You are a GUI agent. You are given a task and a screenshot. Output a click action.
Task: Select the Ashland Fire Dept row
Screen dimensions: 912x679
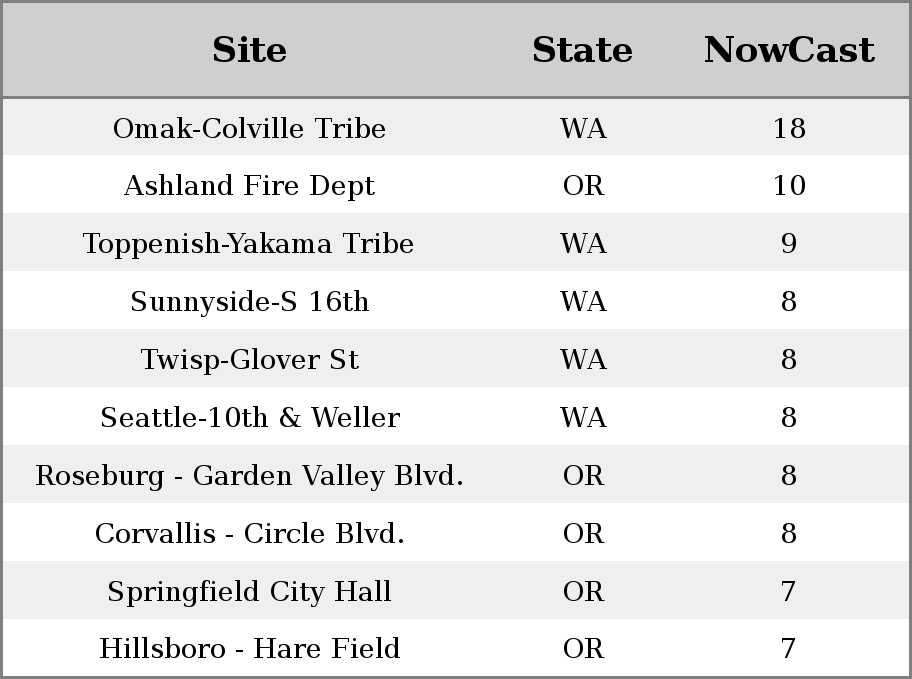coord(456,185)
